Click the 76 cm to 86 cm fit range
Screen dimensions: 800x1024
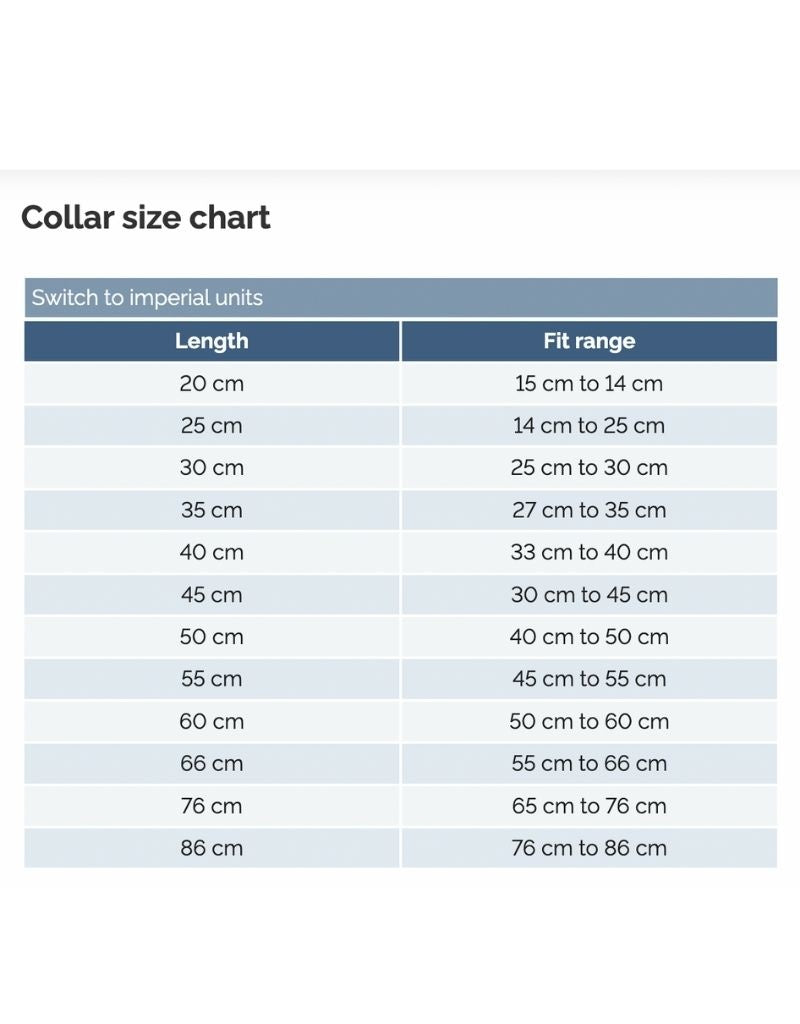[x=589, y=848]
